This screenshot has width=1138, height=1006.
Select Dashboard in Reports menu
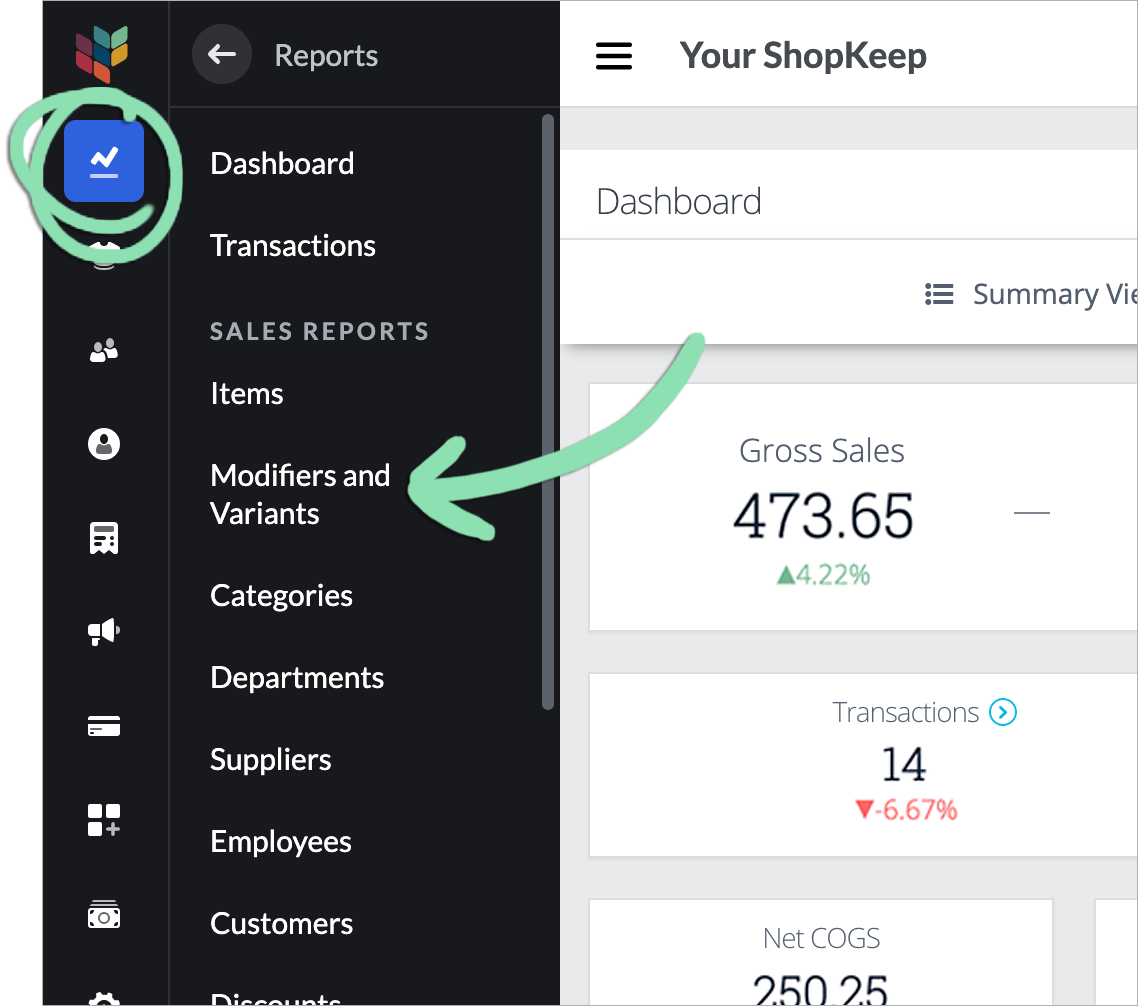282,163
